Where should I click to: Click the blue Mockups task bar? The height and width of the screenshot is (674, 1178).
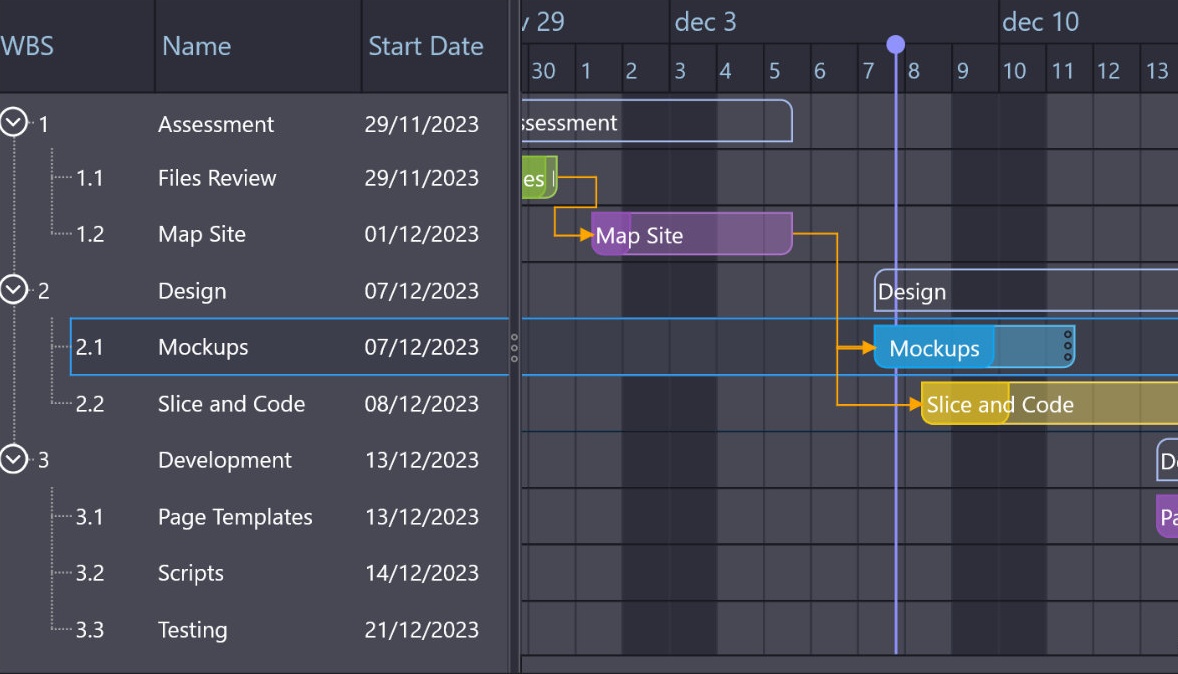click(x=933, y=347)
